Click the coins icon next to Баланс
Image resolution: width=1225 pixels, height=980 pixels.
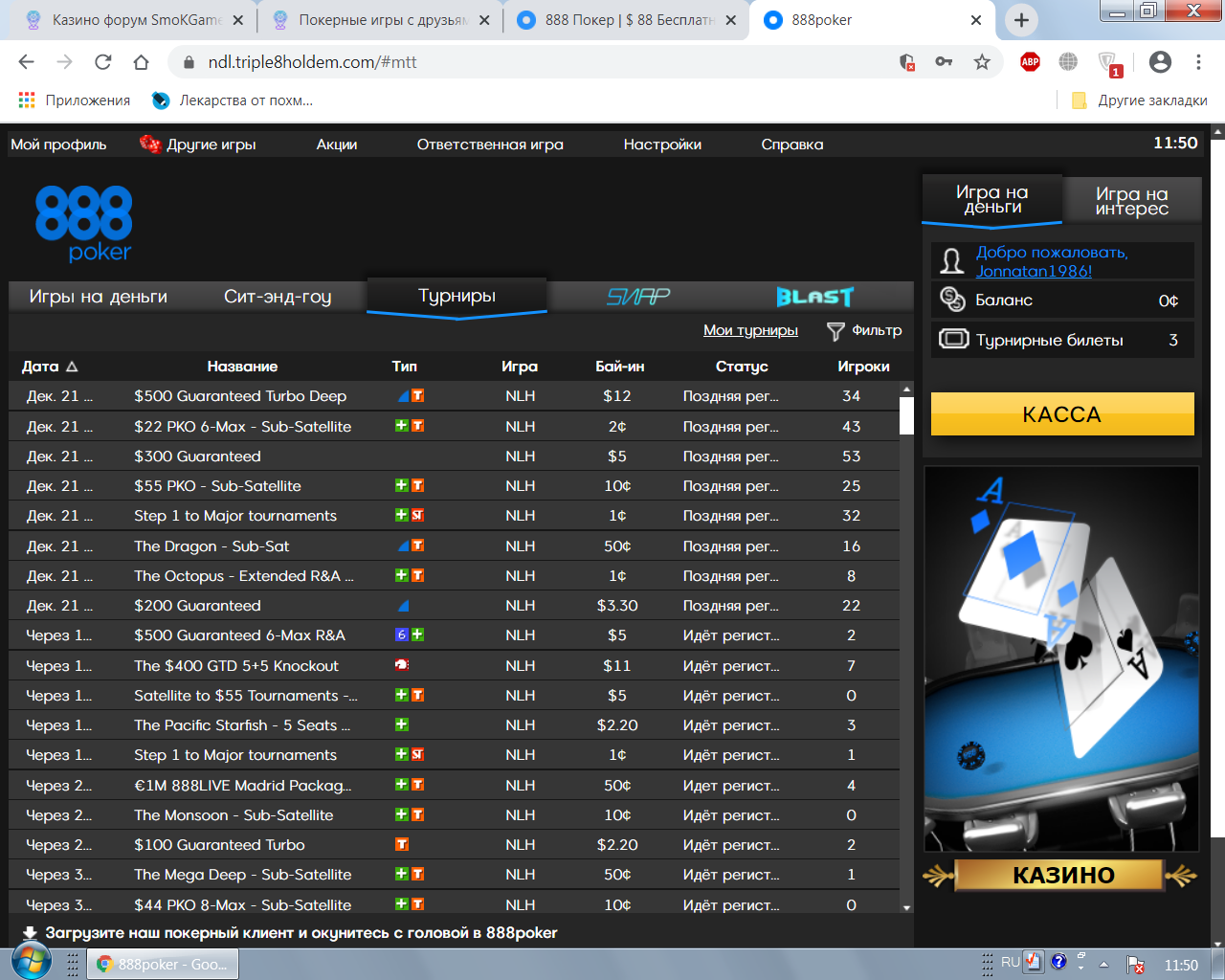click(x=952, y=300)
